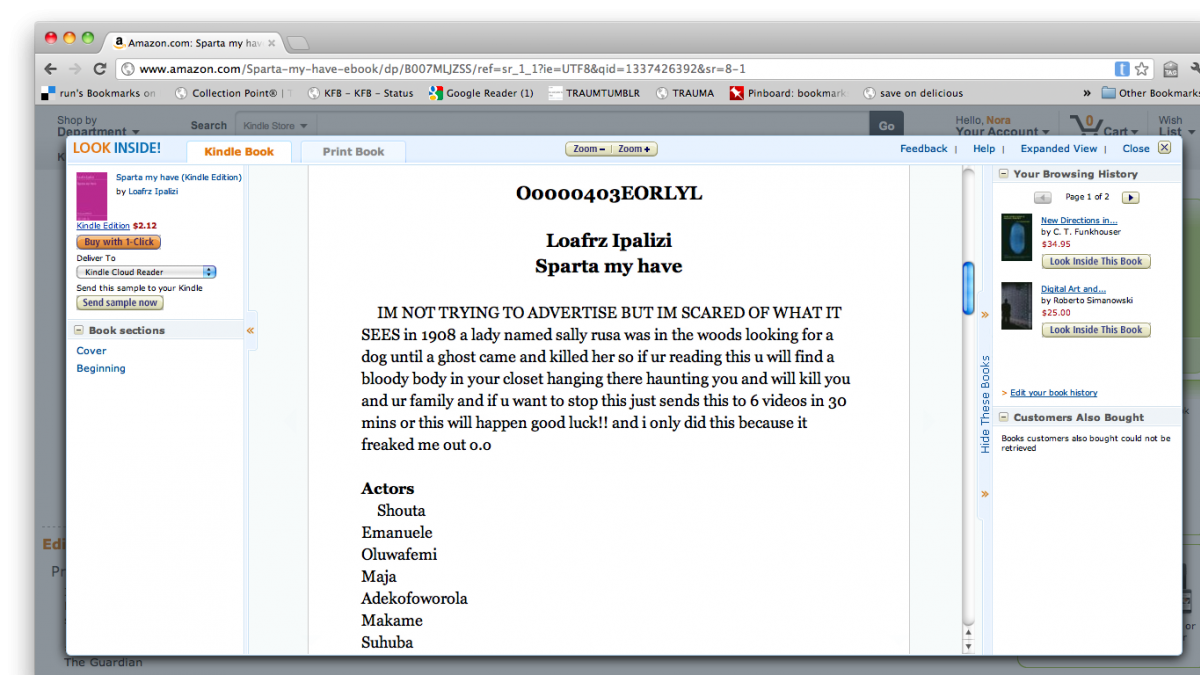Open the Deliver To Kindle Cloud Reader dropdown

click(146, 272)
